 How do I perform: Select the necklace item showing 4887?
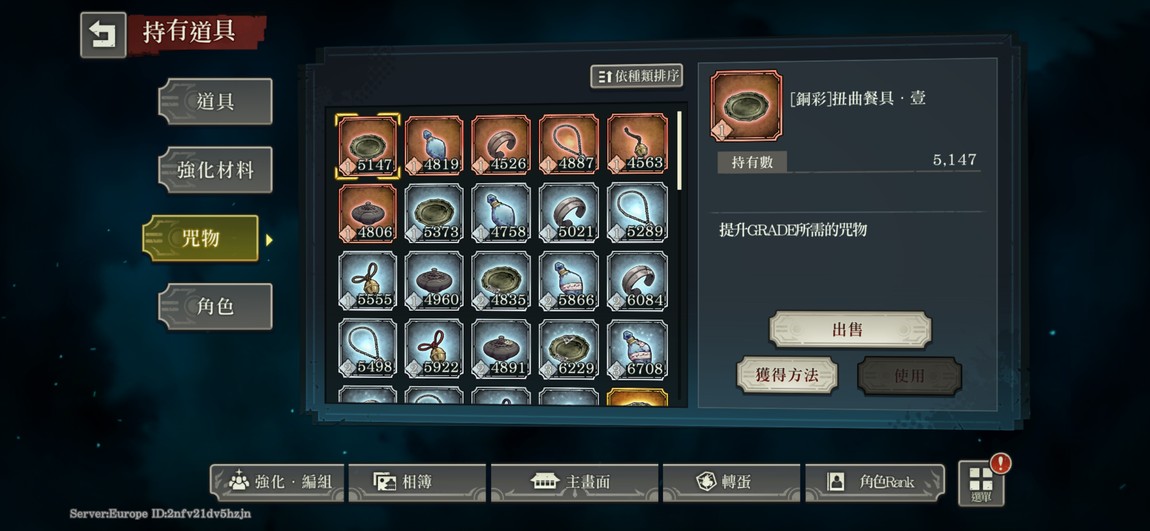[x=569, y=145]
